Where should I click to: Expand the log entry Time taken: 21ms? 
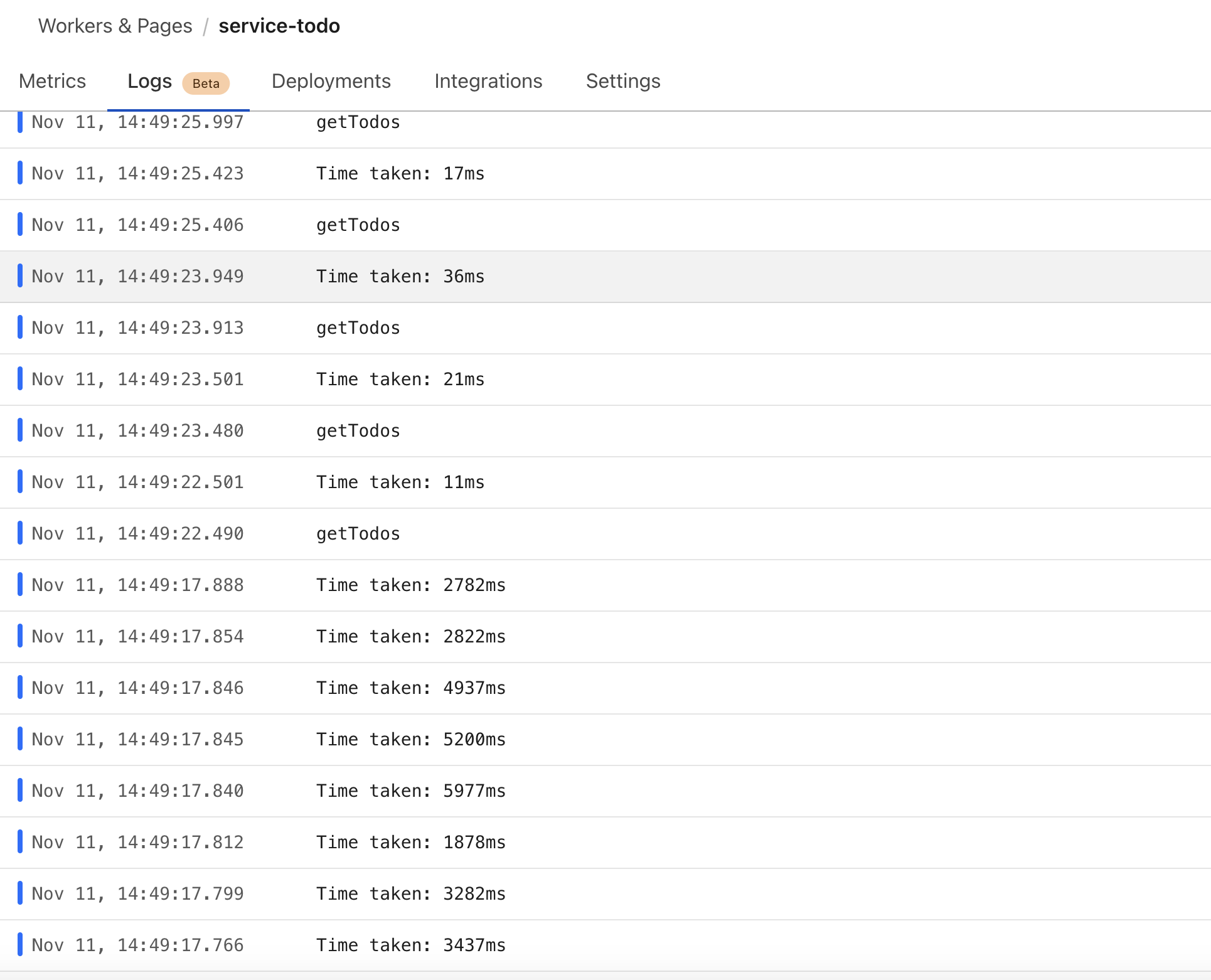(400, 380)
